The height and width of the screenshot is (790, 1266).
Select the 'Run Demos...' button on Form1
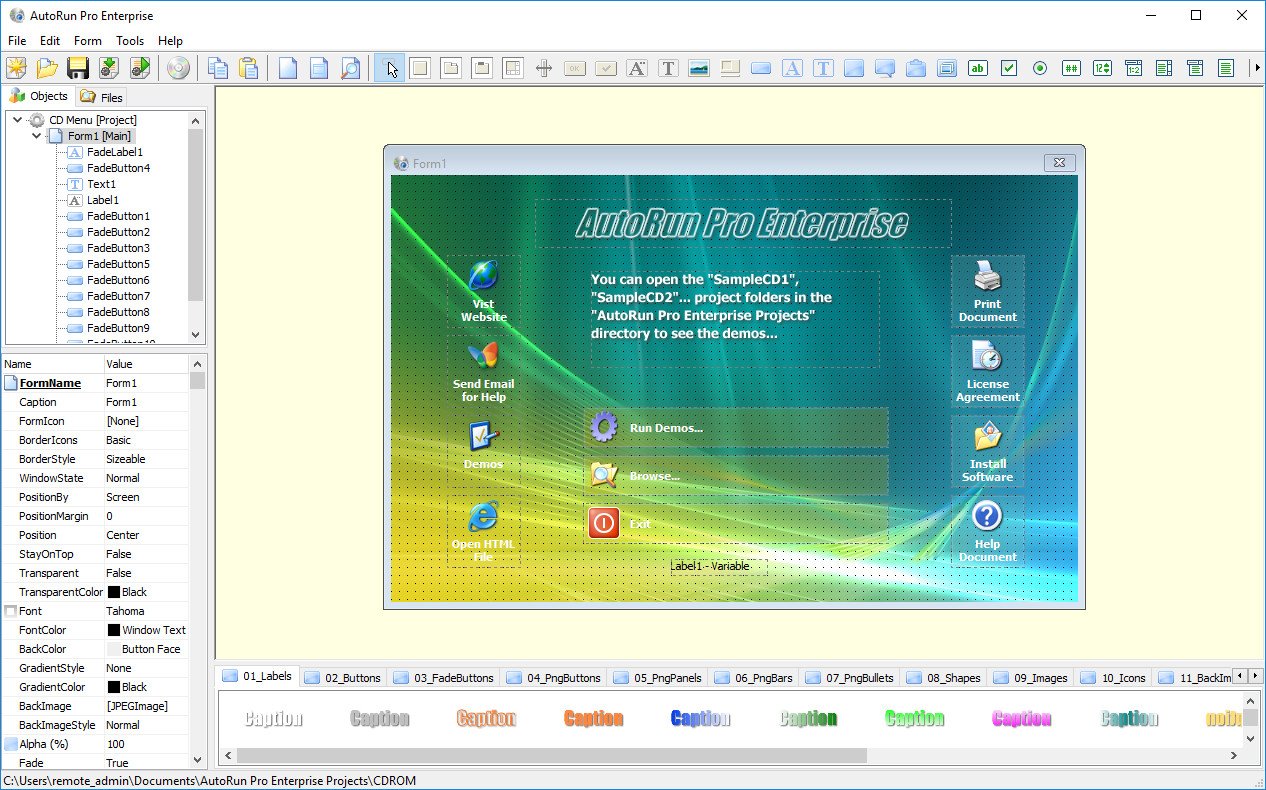click(x=736, y=427)
